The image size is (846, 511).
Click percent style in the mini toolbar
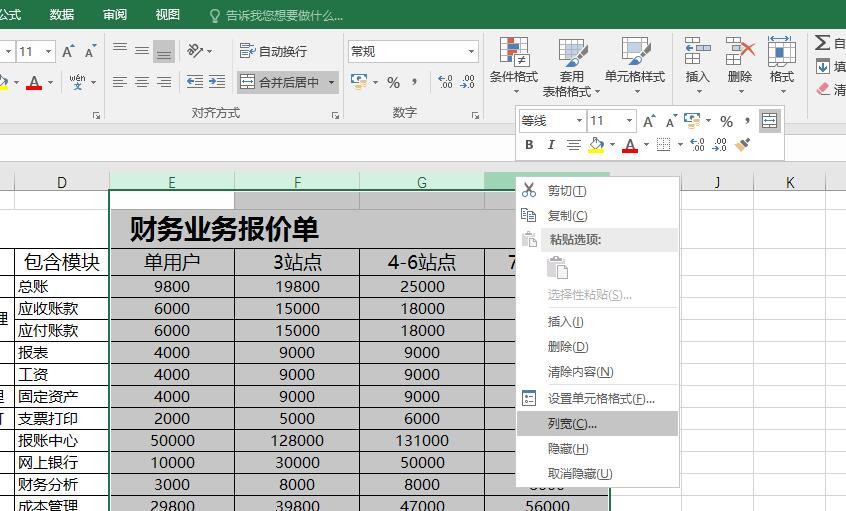click(726, 121)
